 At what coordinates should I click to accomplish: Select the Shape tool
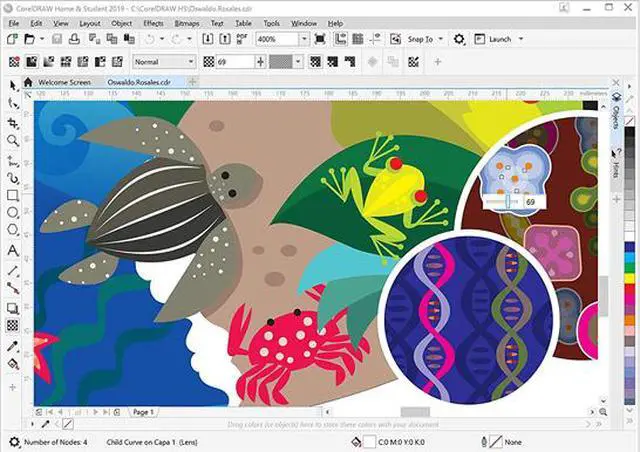[x=13, y=104]
